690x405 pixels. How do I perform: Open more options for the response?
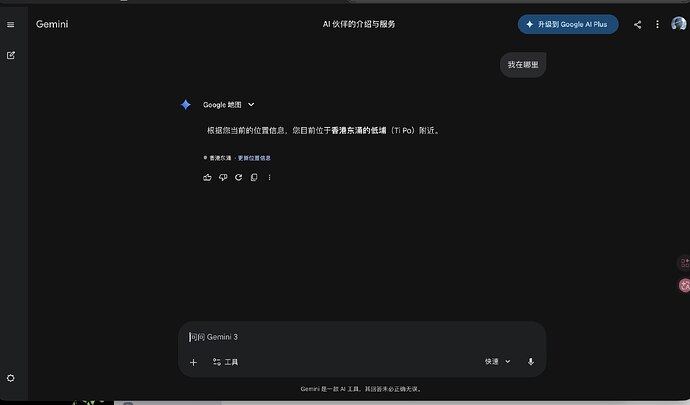pyautogui.click(x=269, y=177)
